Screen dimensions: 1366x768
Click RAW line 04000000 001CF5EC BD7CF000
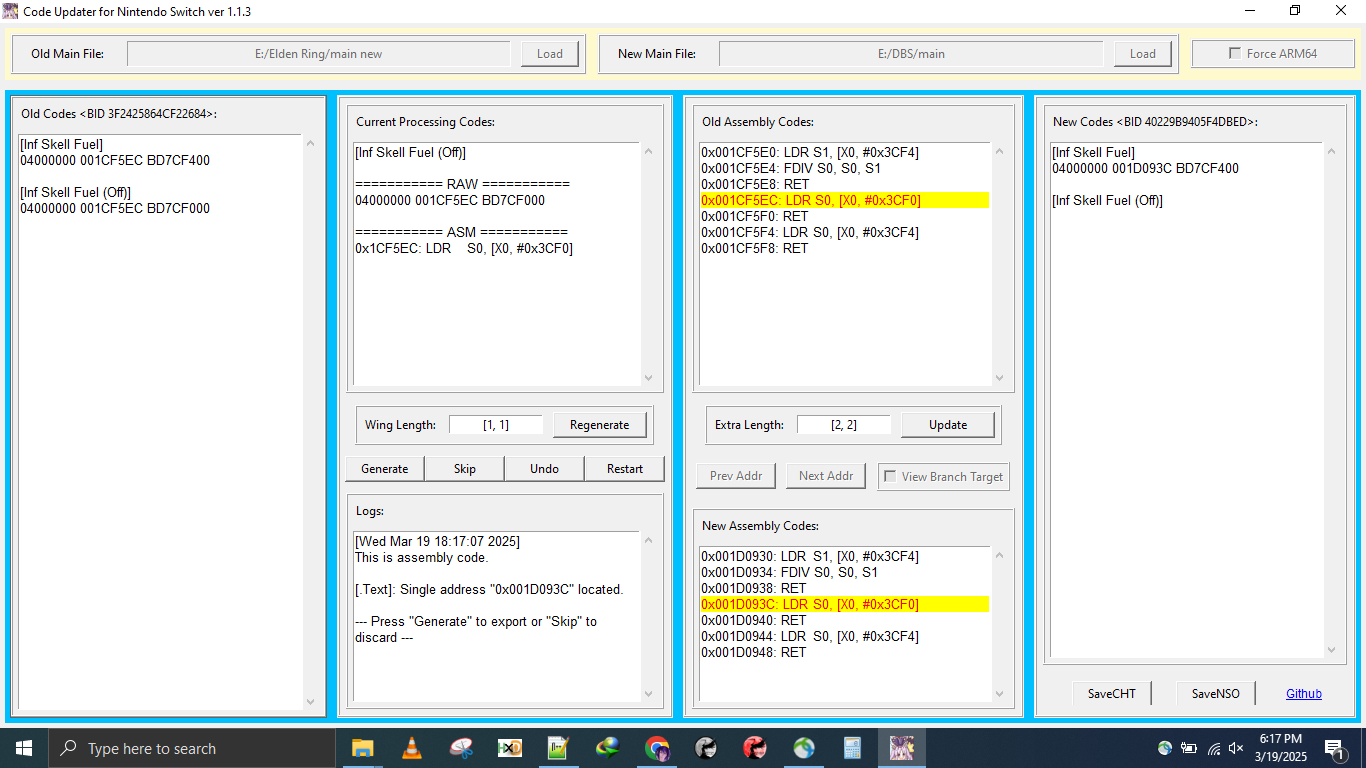pos(450,200)
